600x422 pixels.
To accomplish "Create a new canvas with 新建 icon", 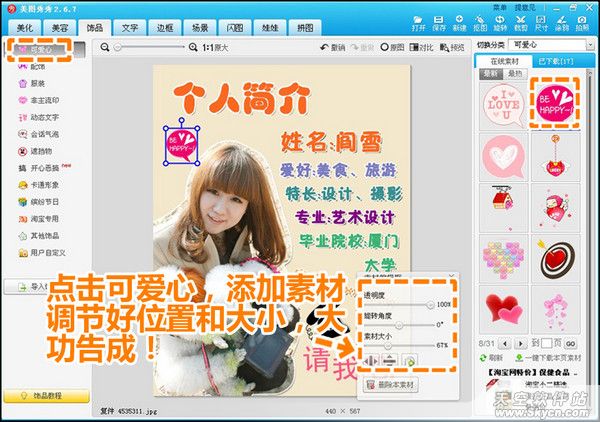I will point(459,23).
